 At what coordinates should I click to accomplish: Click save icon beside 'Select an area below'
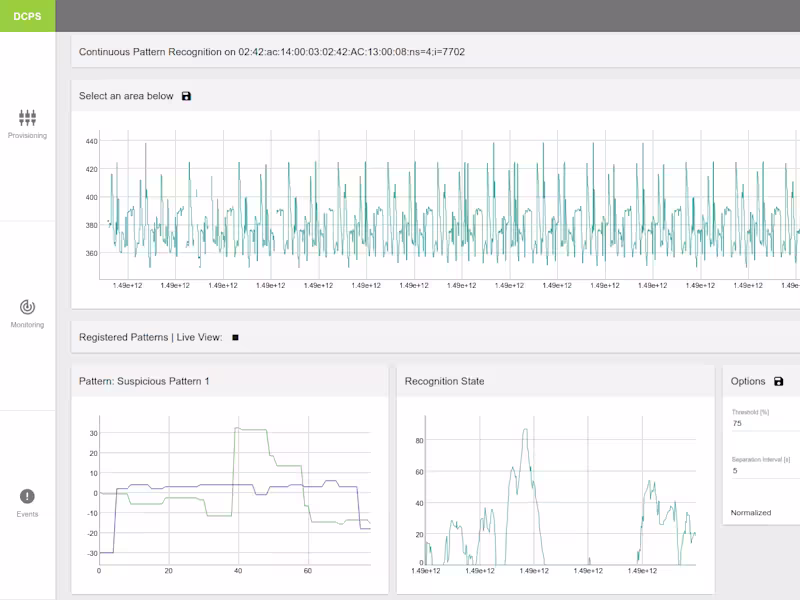pos(186,96)
